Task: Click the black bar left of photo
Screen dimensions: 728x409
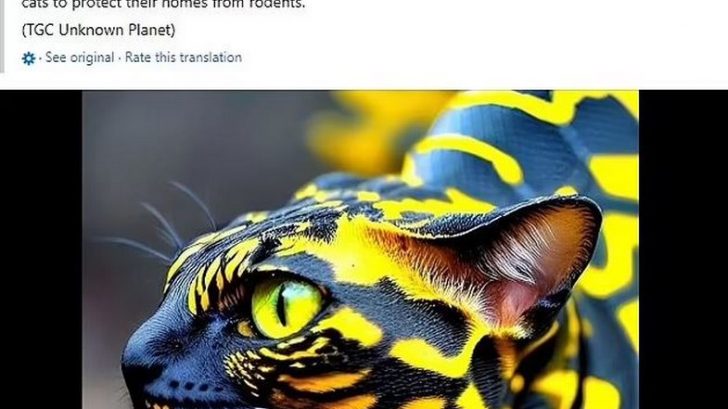Action: tap(41, 250)
